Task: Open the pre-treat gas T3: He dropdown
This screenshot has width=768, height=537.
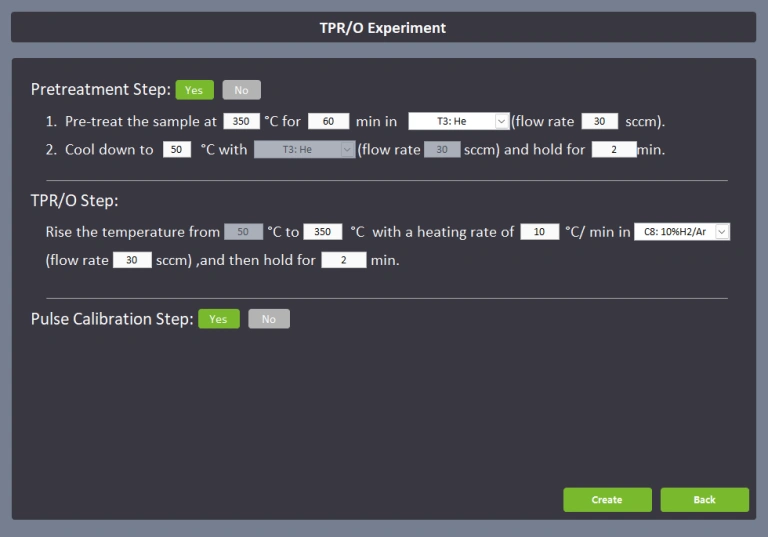Action: (x=459, y=121)
